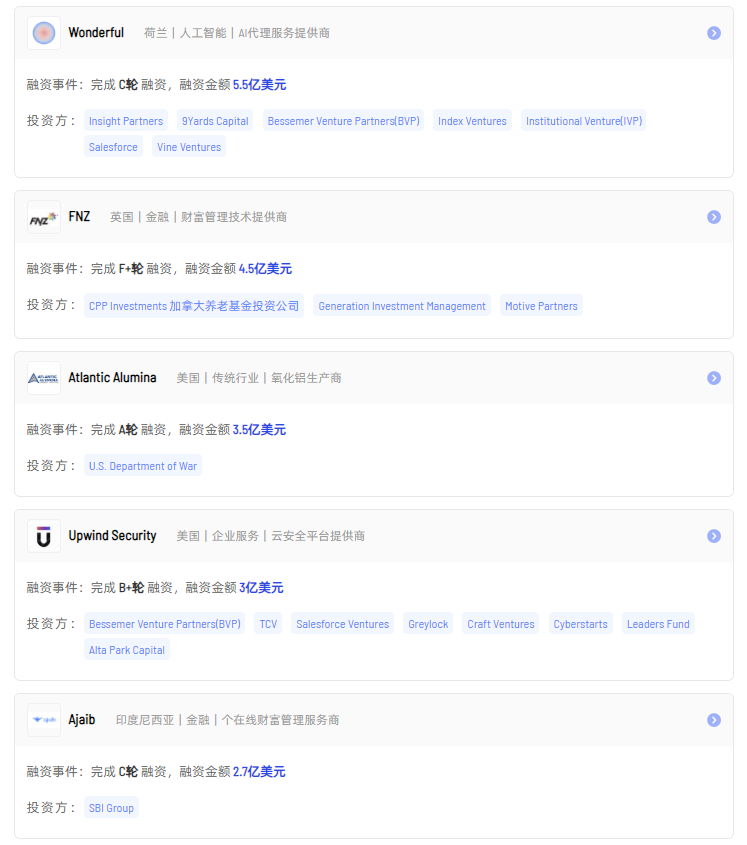Open the CPP Investments investor tag
The height and width of the screenshot is (845, 747).
pyautogui.click(x=194, y=306)
